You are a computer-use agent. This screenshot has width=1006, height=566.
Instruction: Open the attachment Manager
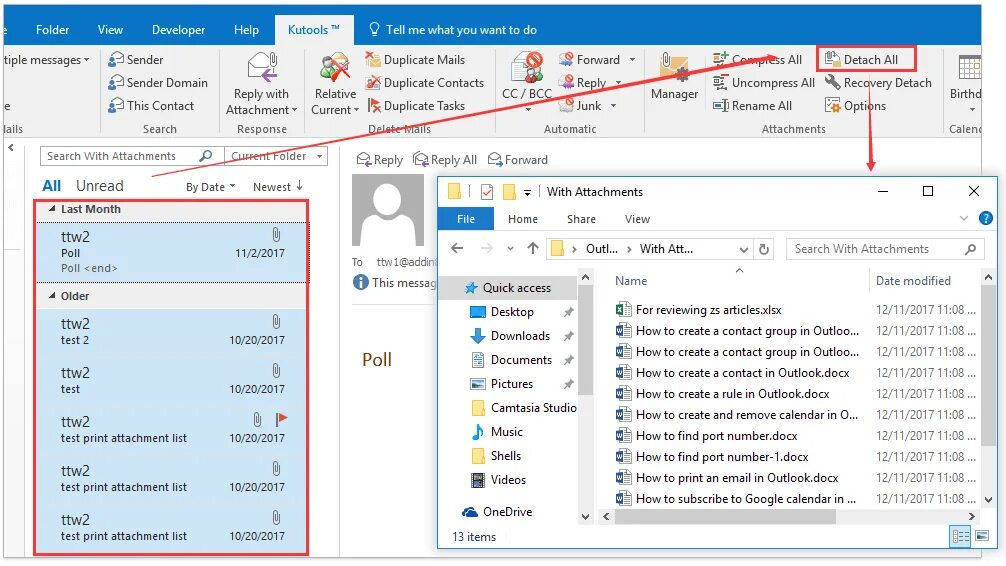(x=674, y=77)
